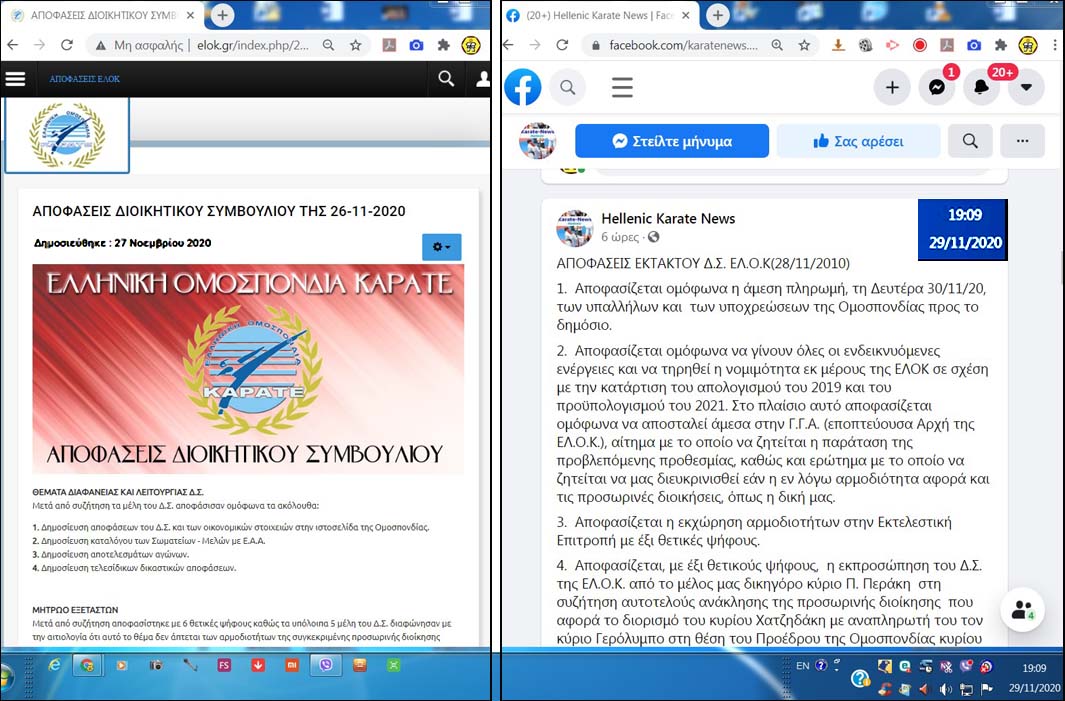Search within the Hellenic Karate News page
This screenshot has width=1065, height=701.
970,141
